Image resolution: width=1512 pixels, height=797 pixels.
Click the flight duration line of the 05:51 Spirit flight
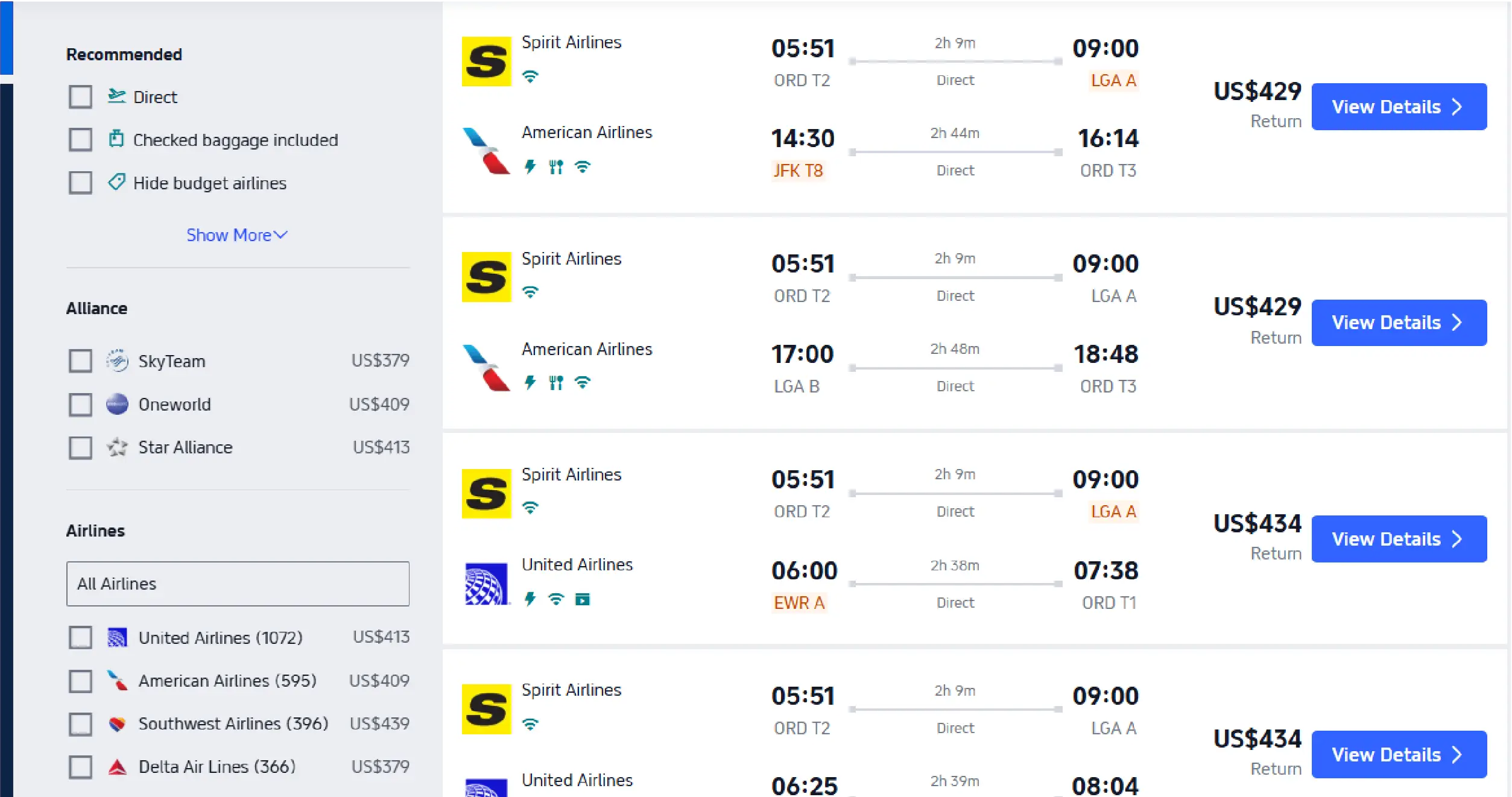[x=955, y=61]
